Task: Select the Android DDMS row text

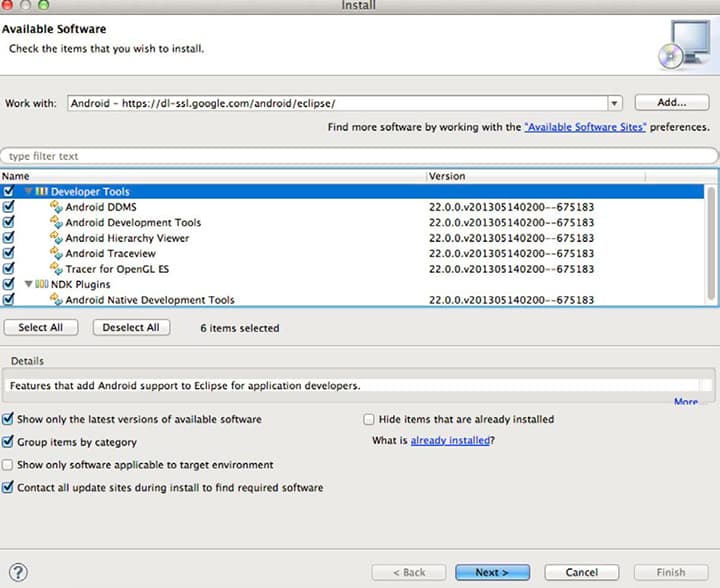Action: click(x=101, y=207)
